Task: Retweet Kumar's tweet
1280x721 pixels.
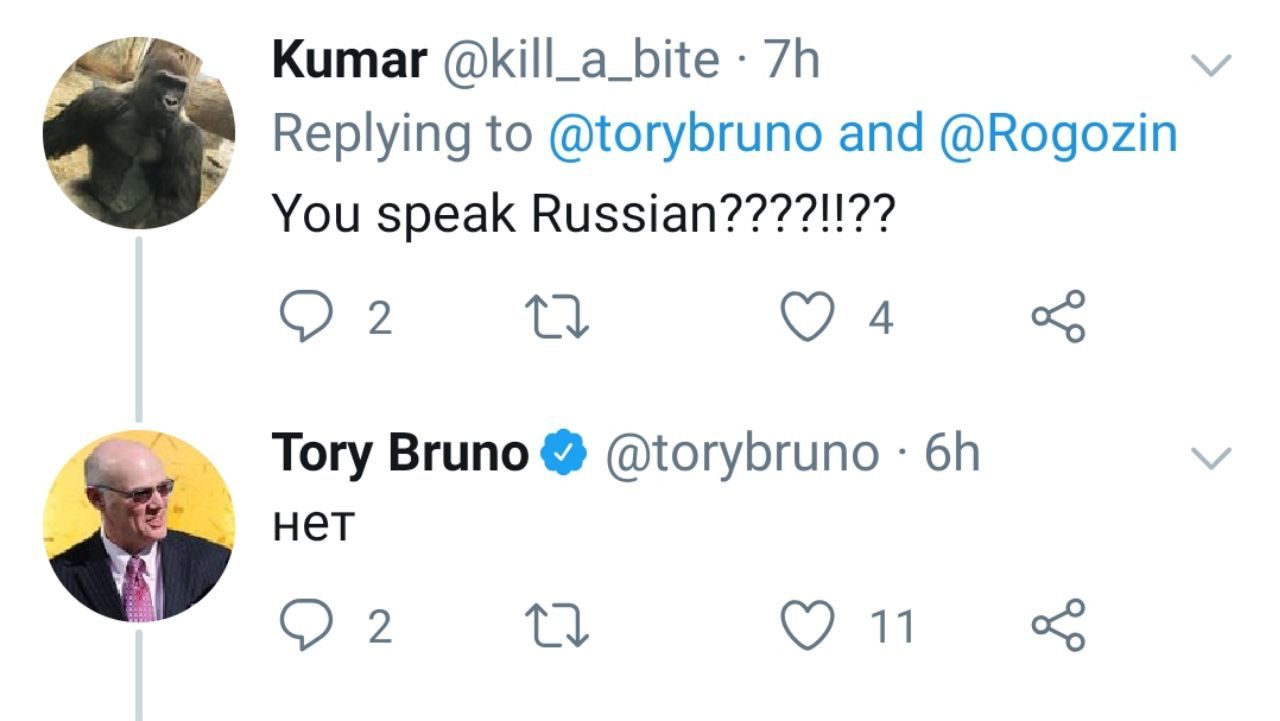Action: coord(557,318)
